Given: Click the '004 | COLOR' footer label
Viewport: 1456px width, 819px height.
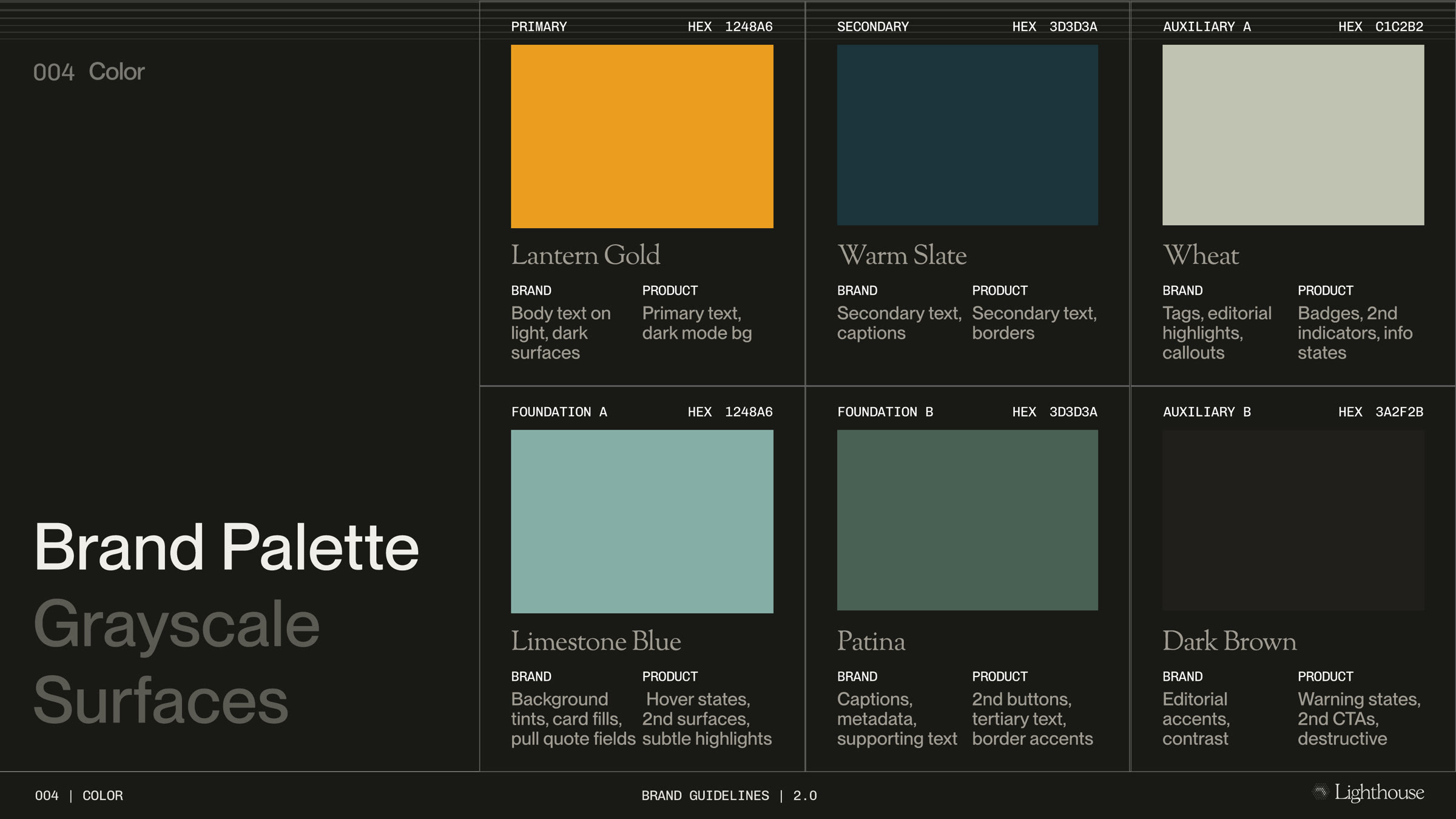Looking at the screenshot, I should pyautogui.click(x=79, y=795).
